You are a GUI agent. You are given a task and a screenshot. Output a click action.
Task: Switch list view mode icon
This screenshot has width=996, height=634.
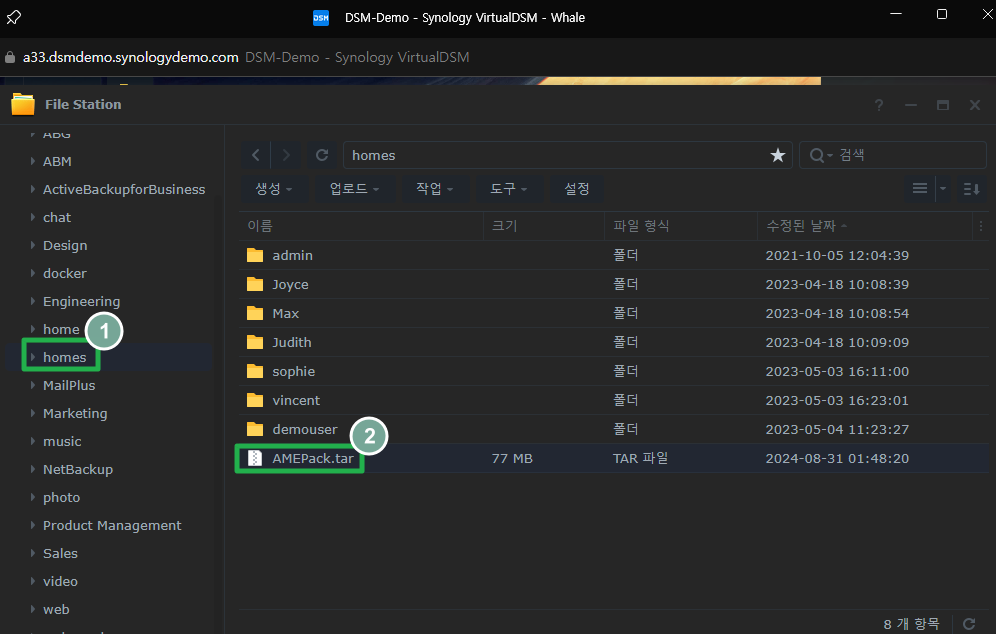click(x=920, y=188)
